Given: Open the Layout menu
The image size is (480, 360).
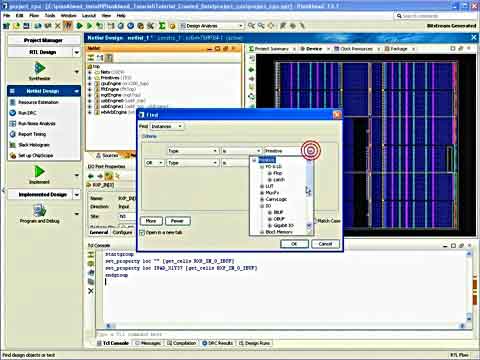Looking at the screenshot, I should click(89, 15).
